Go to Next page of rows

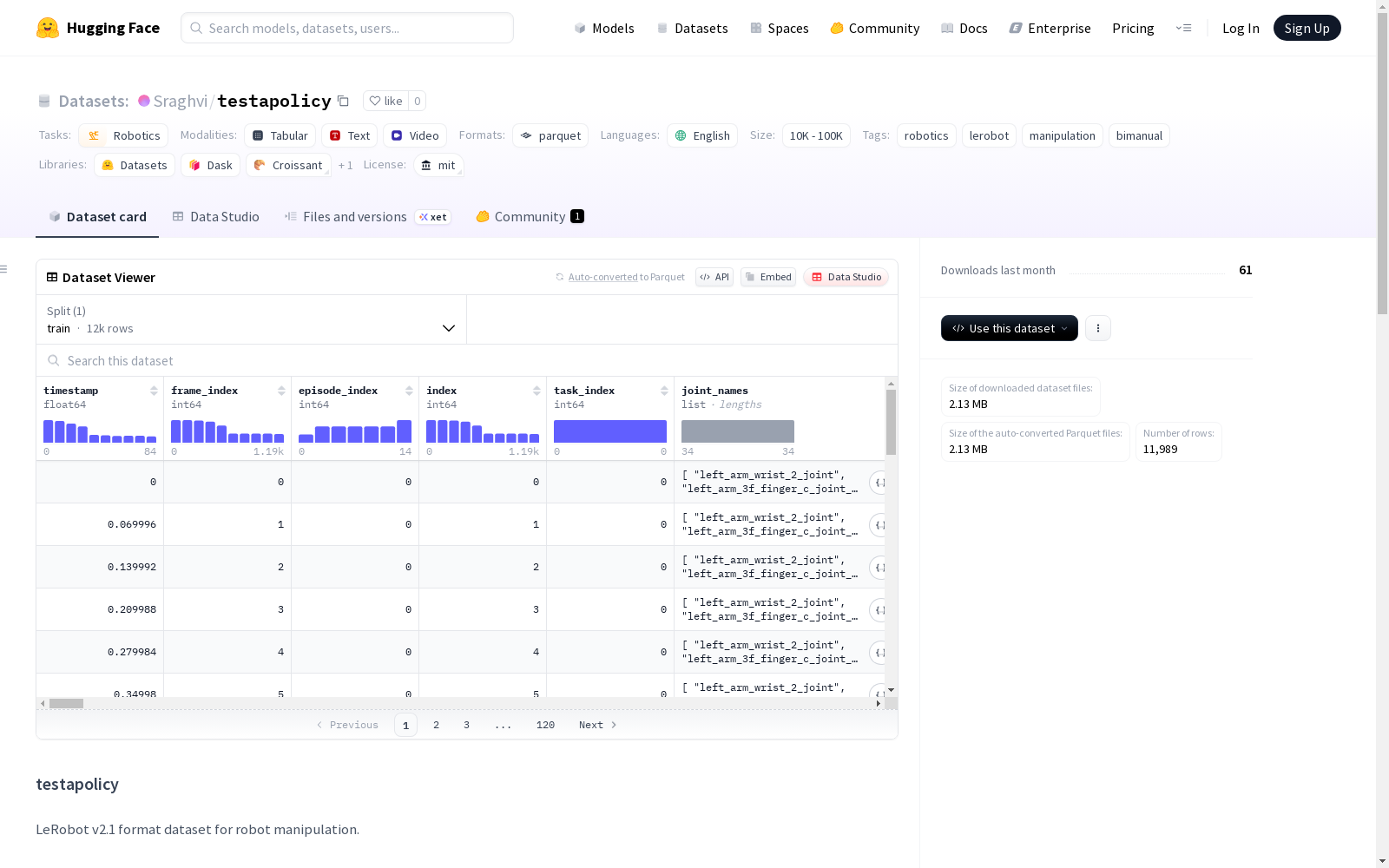pos(598,725)
